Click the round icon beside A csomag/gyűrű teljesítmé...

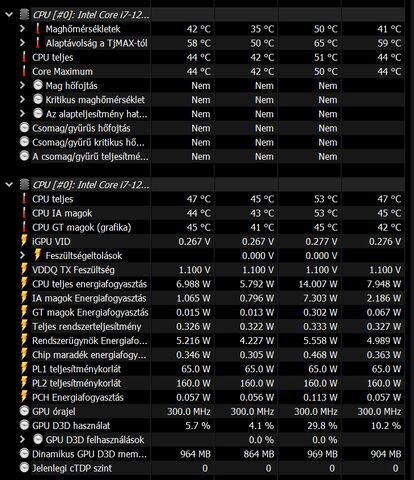tap(24, 156)
